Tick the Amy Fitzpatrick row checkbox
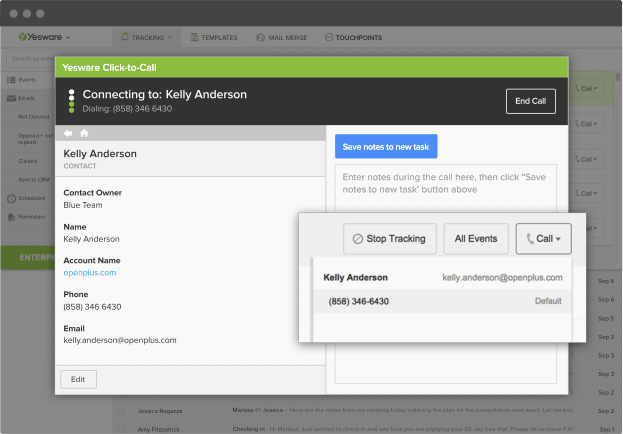 (122, 429)
